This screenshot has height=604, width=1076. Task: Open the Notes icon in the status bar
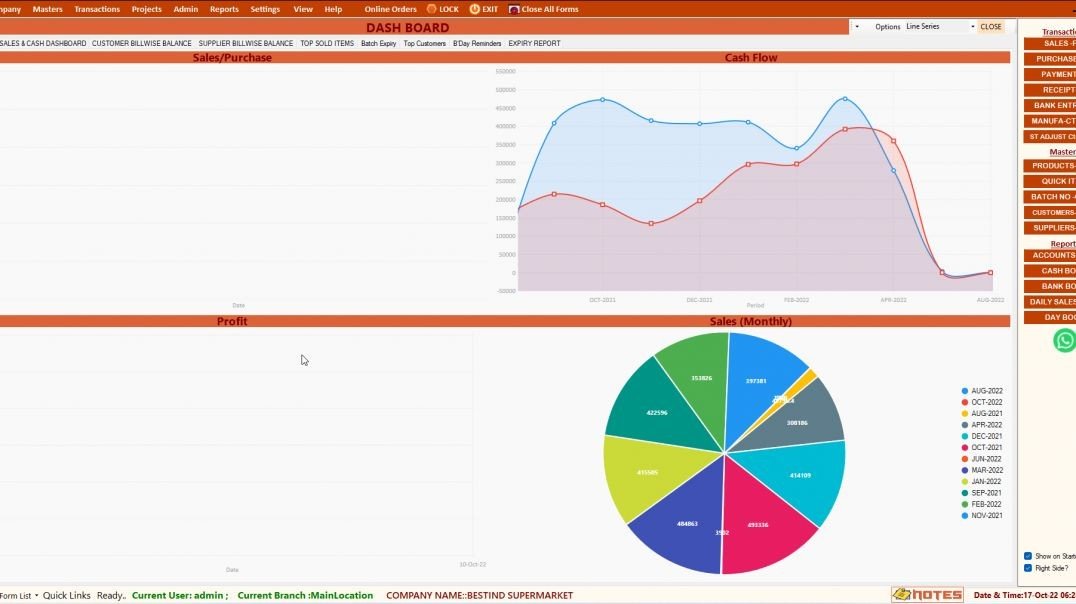pyautogui.click(x=927, y=595)
